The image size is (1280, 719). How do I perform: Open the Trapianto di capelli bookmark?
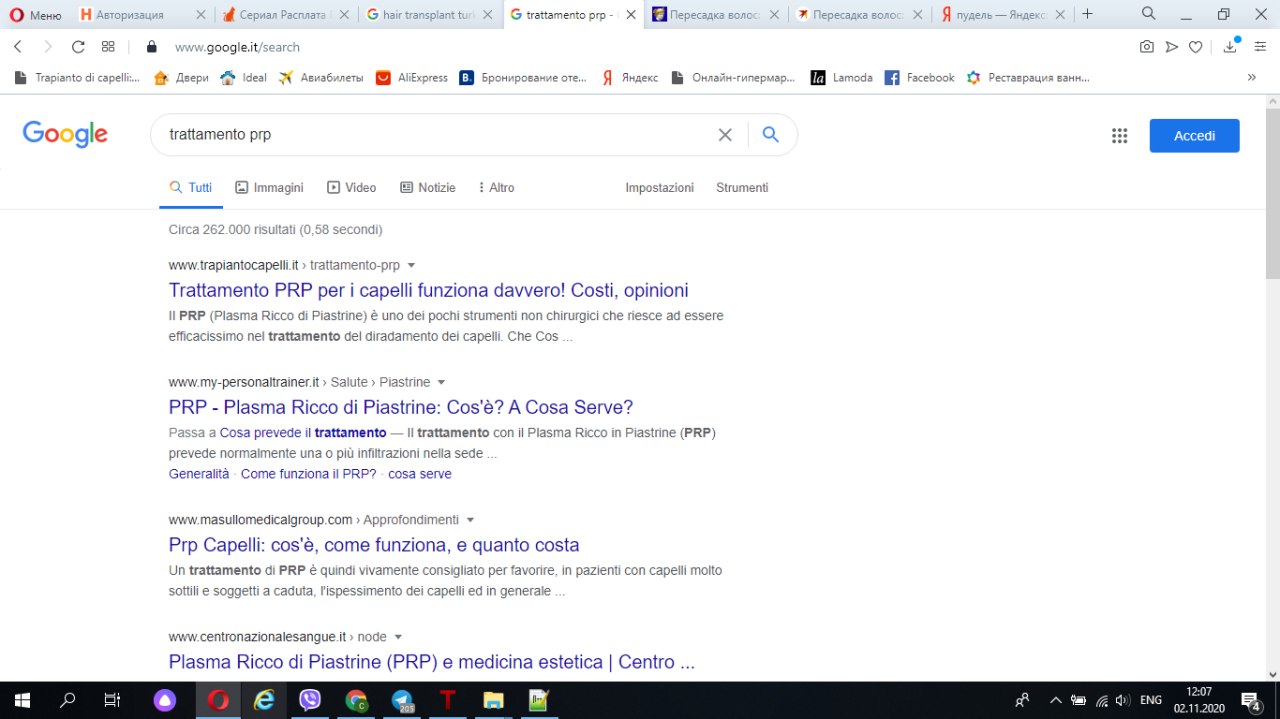[78, 77]
